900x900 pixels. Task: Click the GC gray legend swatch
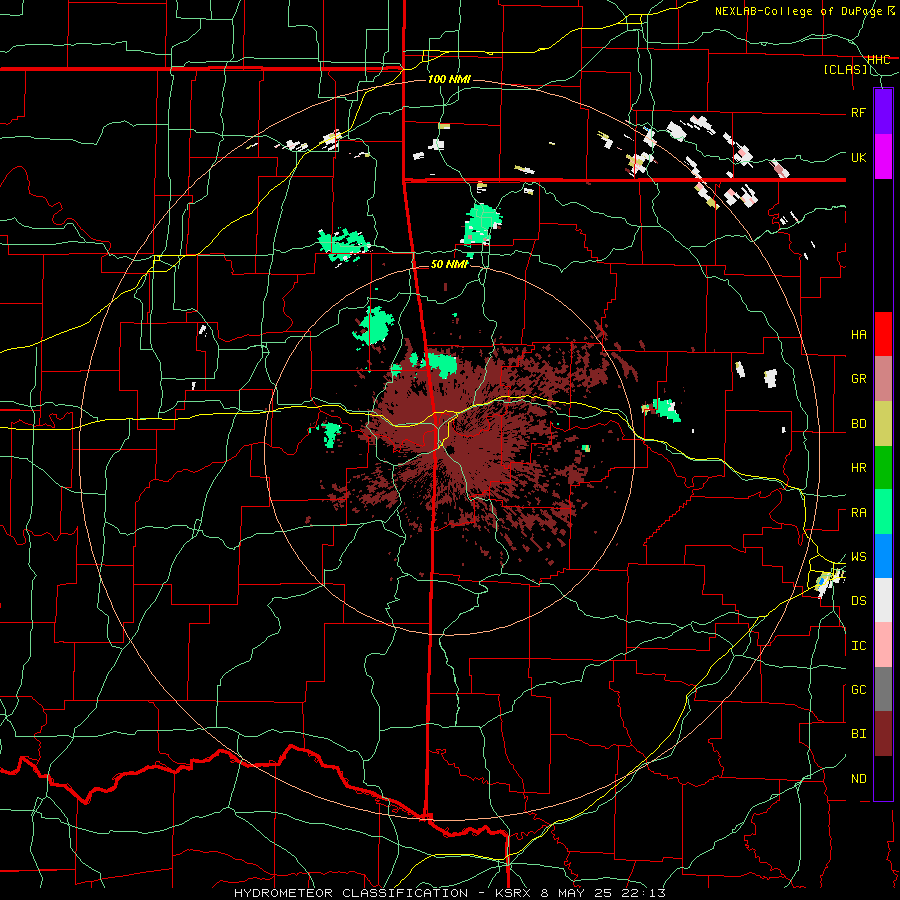click(x=883, y=689)
